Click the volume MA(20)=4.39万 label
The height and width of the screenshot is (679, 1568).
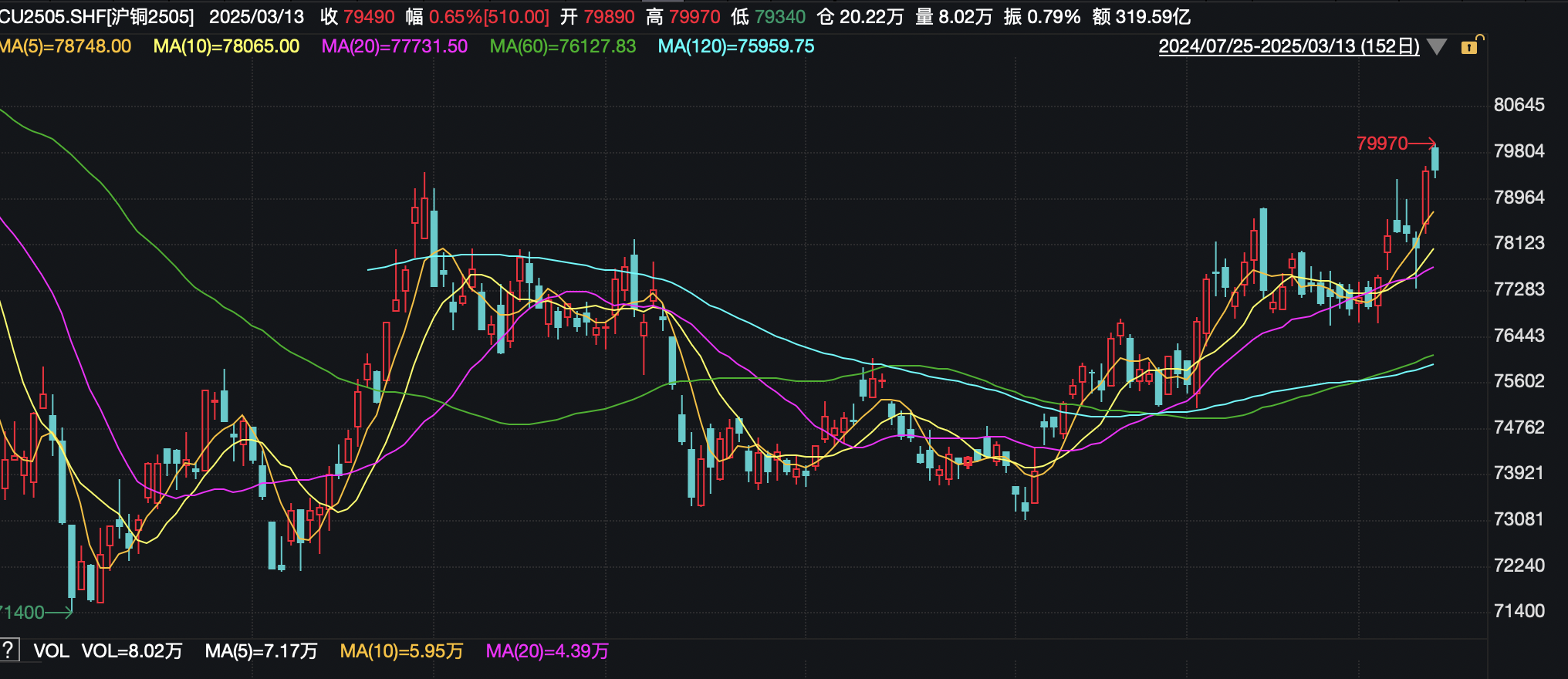coord(547,651)
